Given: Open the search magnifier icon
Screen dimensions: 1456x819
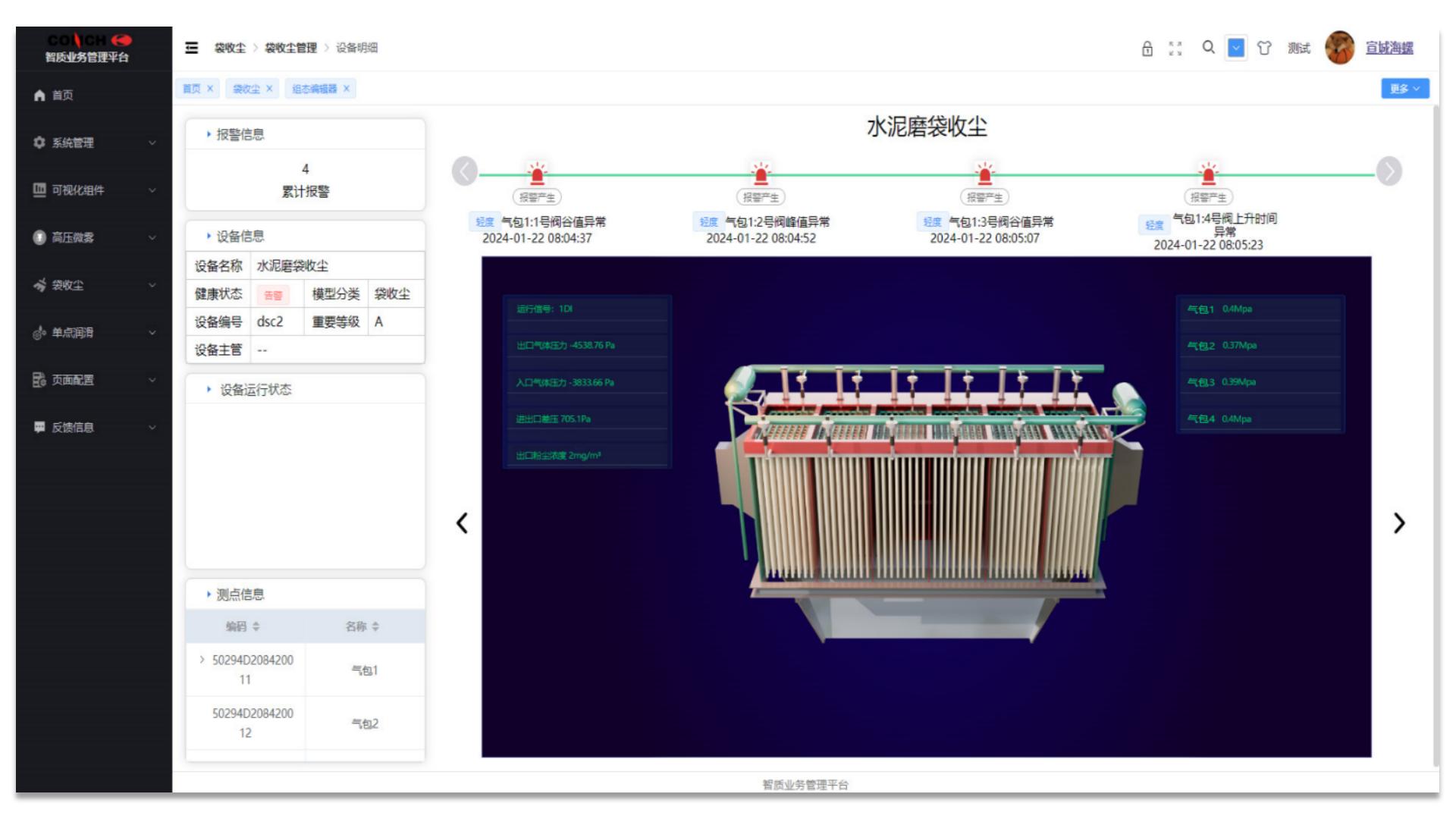Looking at the screenshot, I should [1208, 48].
